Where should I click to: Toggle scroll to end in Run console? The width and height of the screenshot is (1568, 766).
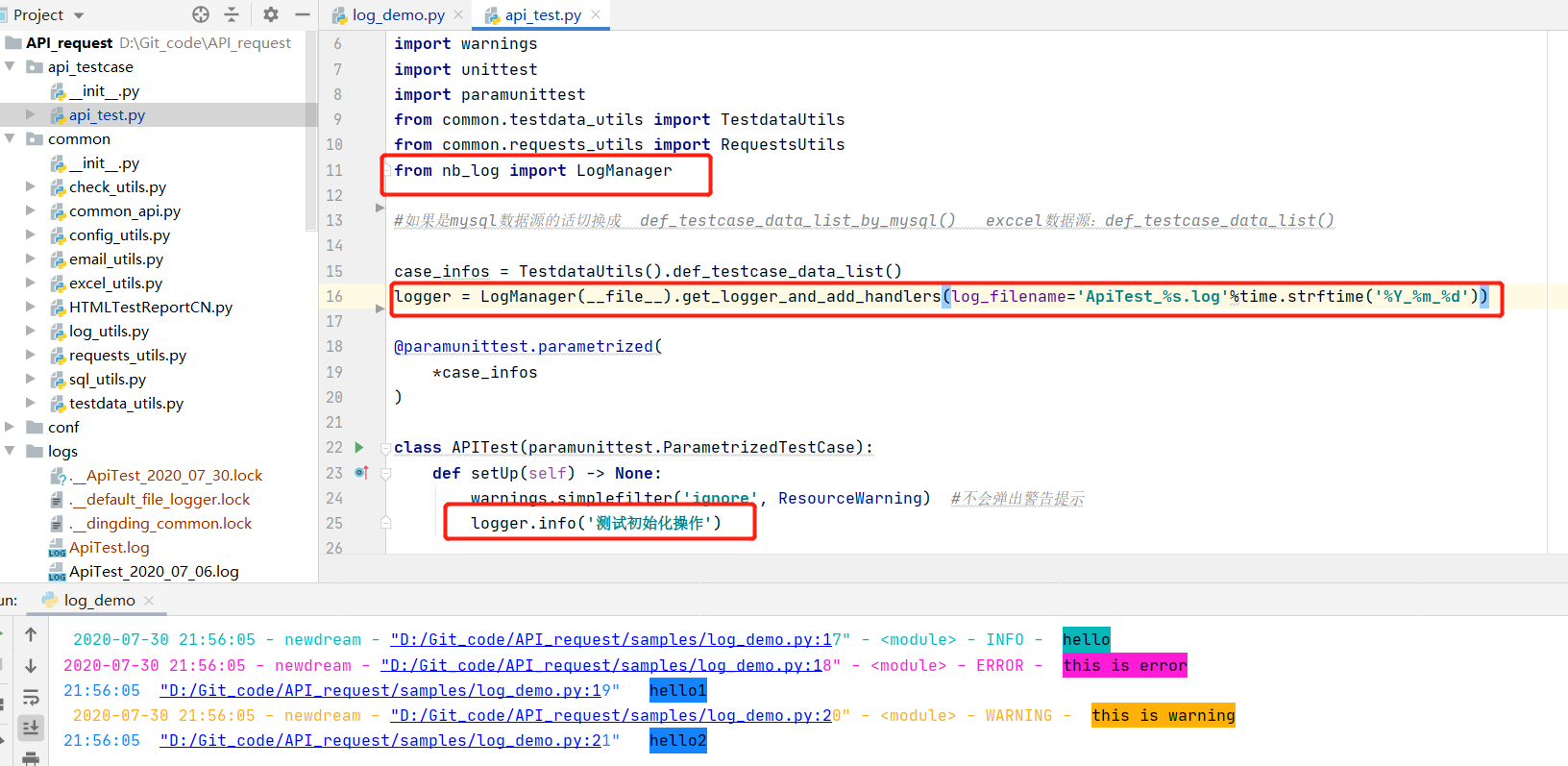31,728
